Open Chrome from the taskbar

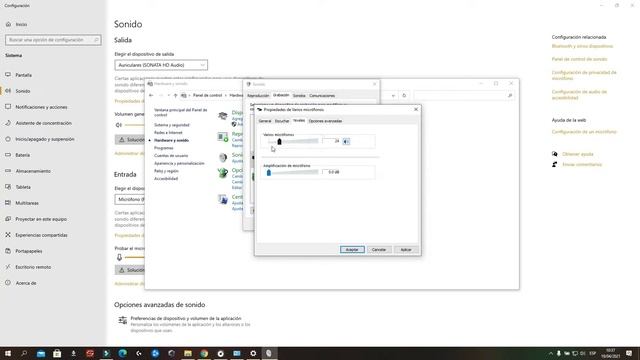204,353
